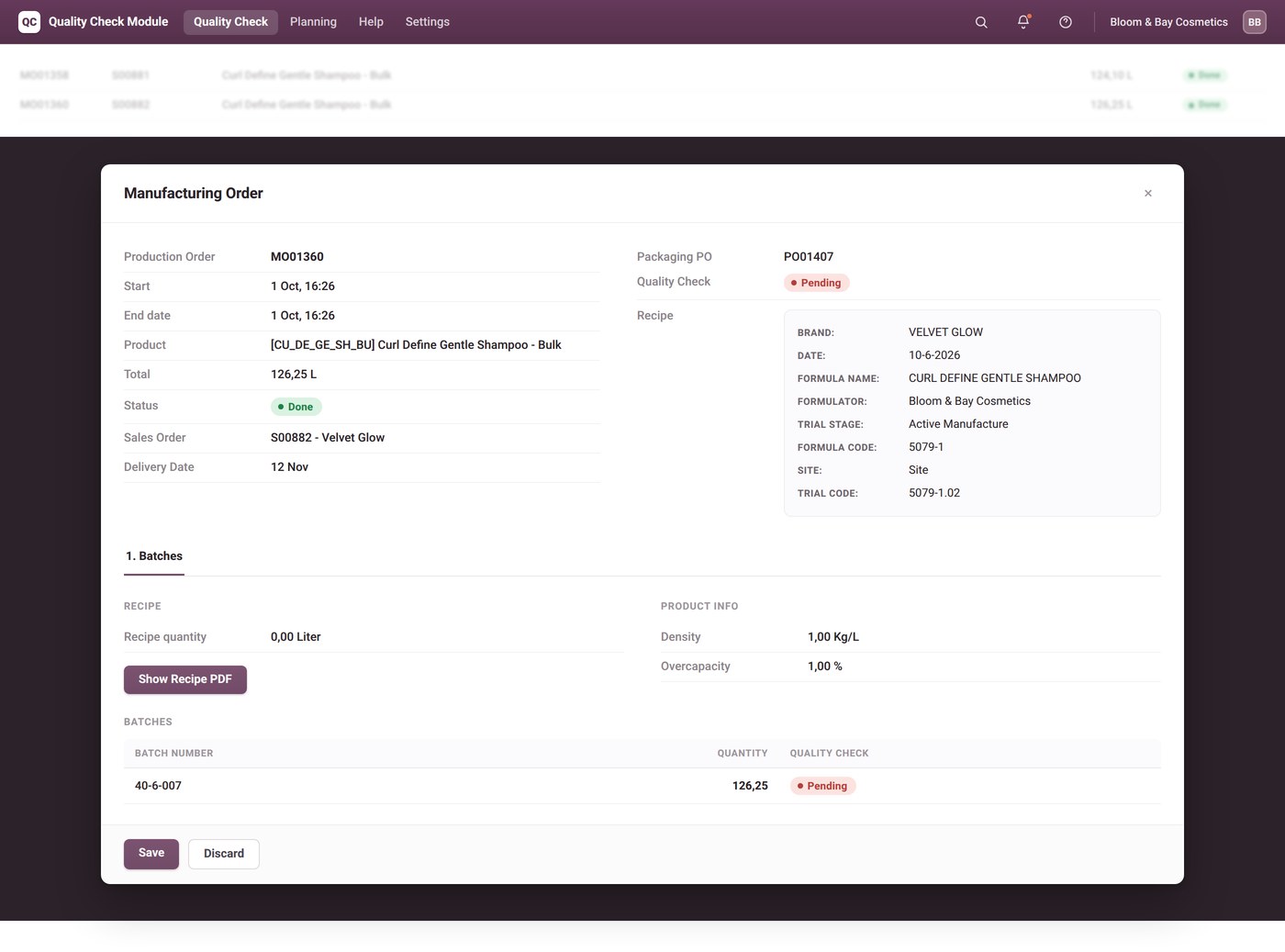Open the Help menu item

(371, 22)
